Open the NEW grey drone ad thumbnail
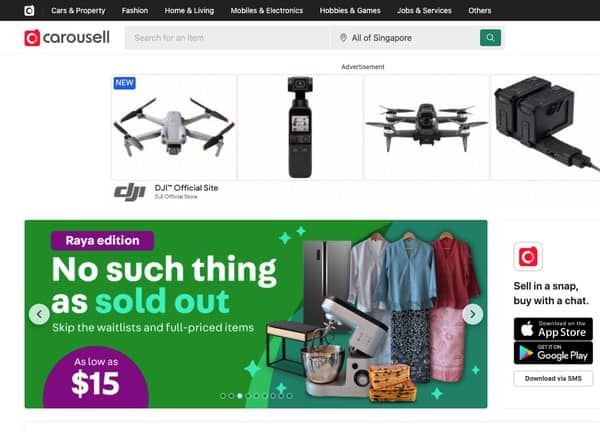 point(174,127)
